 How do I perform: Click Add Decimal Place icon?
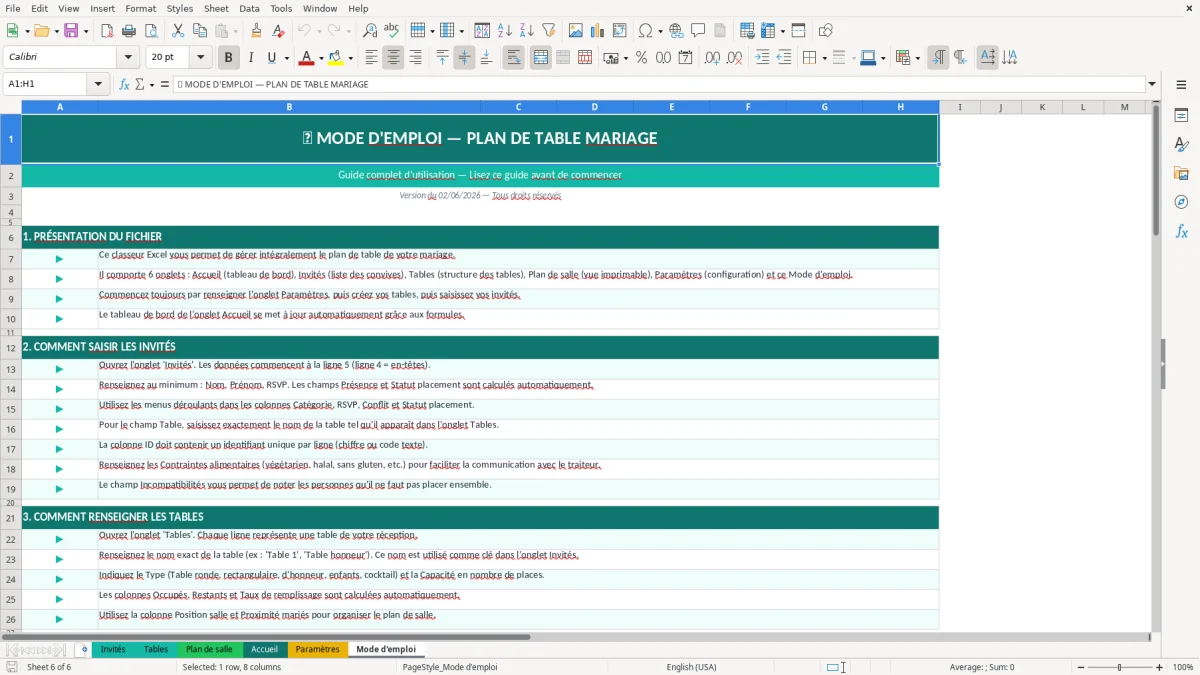click(711, 58)
